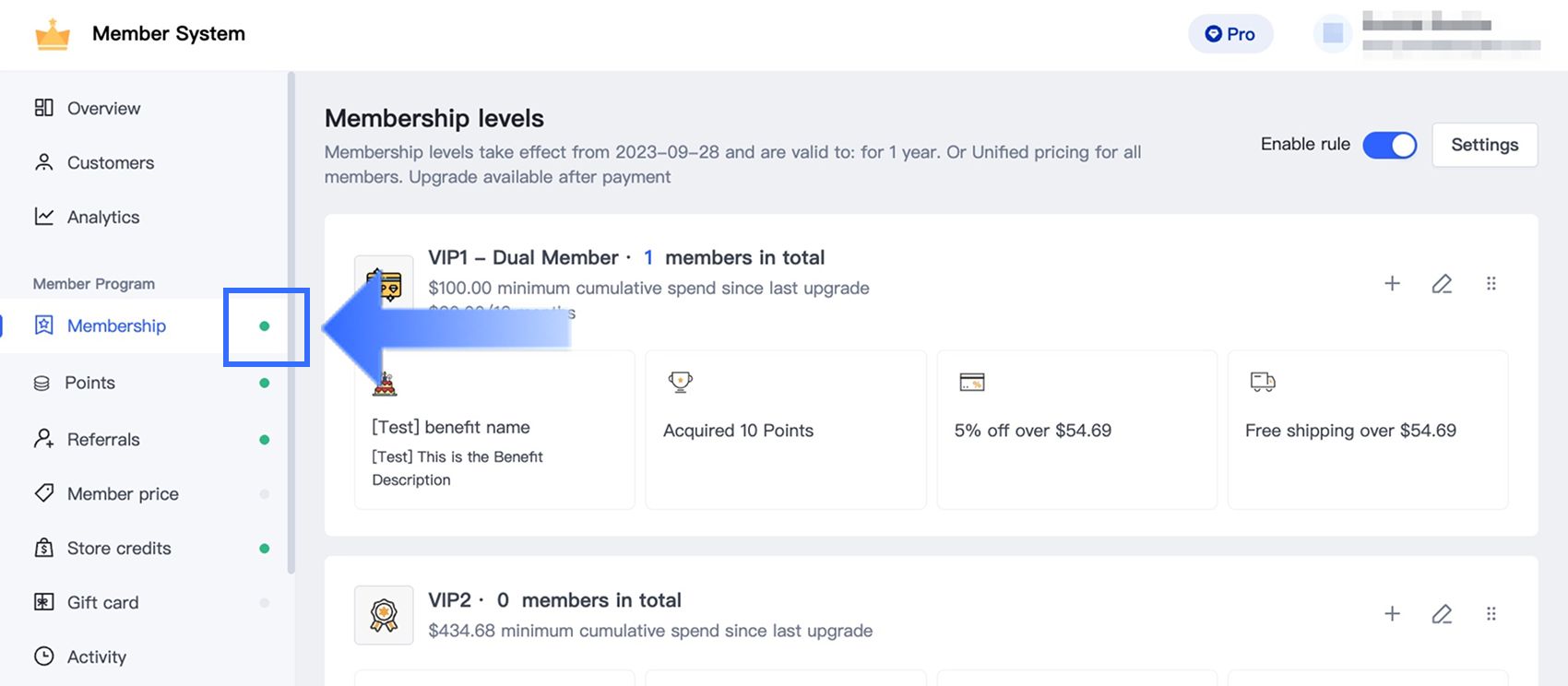
Task: Click the green status dot beside Points
Action: [x=265, y=383]
